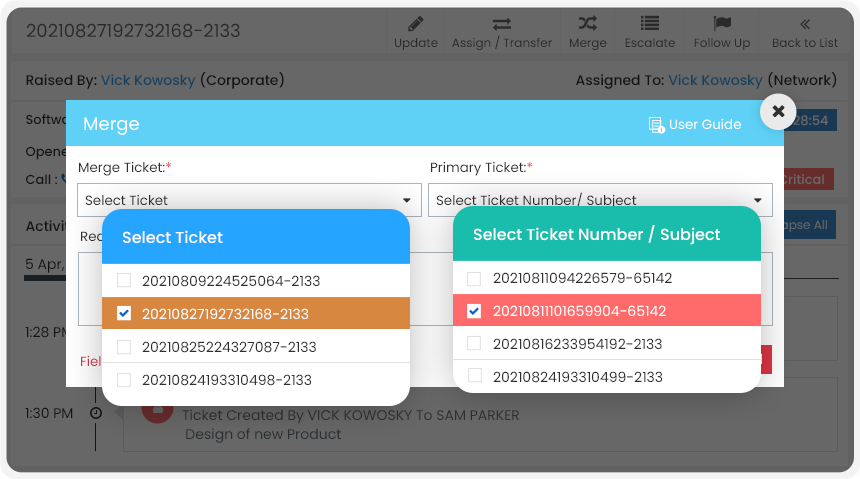Click the clock icon beside 1:30 PM
Viewport: 860px width, 479px height.
pyautogui.click(x=96, y=413)
